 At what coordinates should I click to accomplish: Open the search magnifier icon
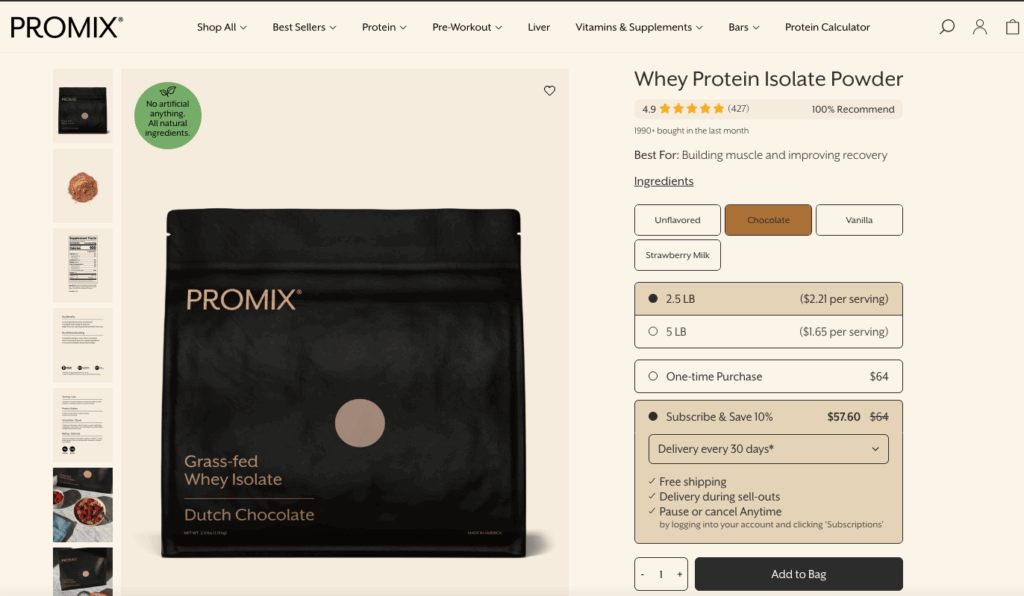tap(946, 27)
